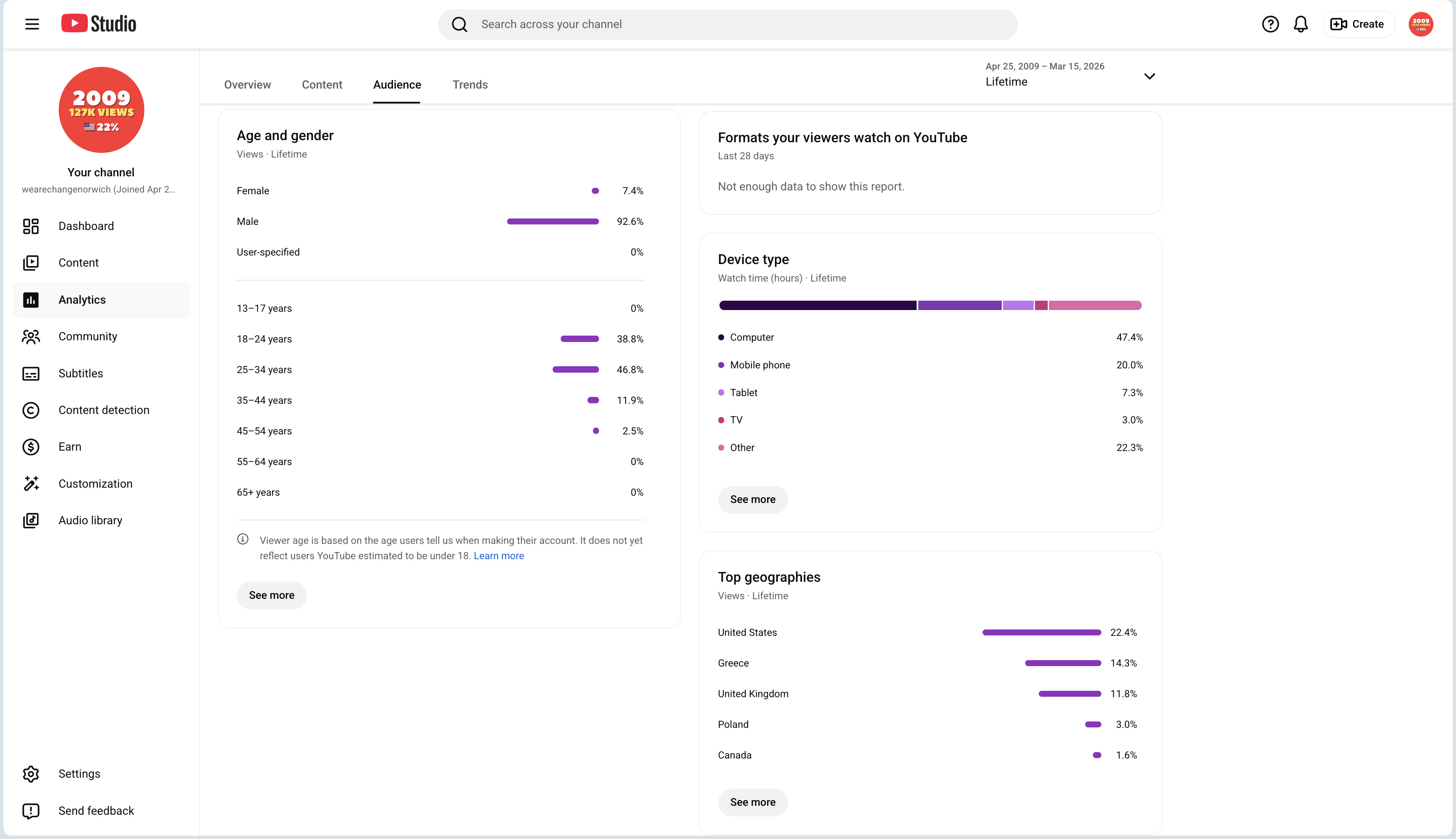Click the Create video button
This screenshot has height=839, width=1456.
click(1358, 24)
